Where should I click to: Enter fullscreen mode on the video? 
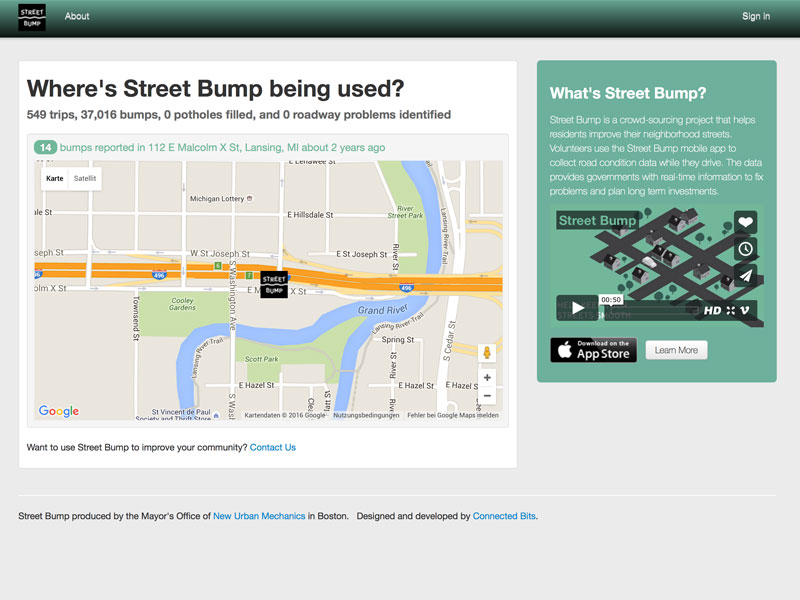(731, 311)
